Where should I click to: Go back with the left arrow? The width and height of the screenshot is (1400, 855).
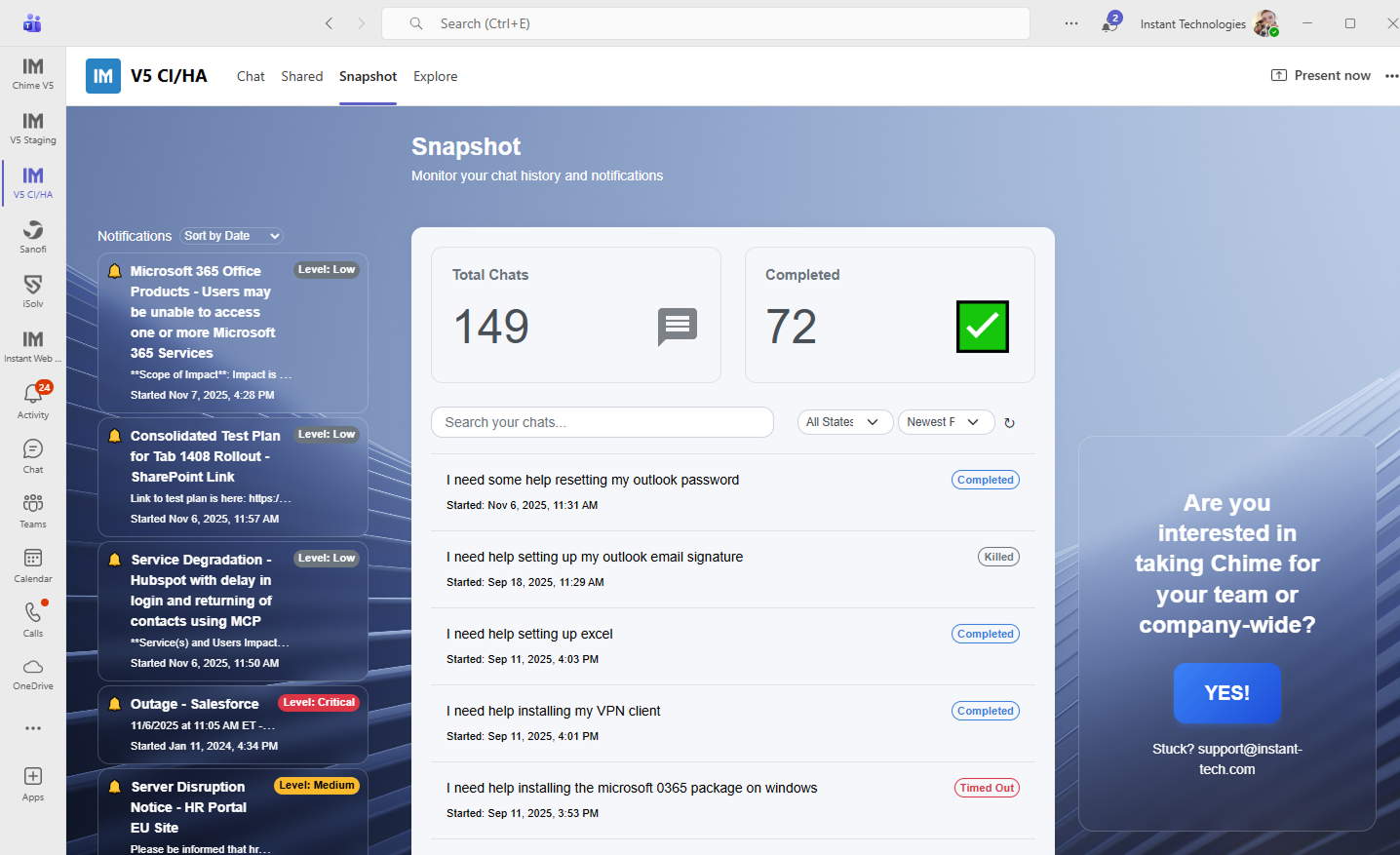coord(329,23)
